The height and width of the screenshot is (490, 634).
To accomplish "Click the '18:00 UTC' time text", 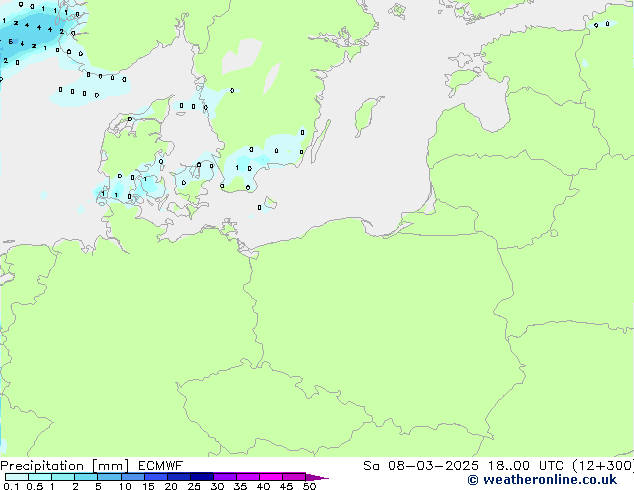I will [526, 466].
